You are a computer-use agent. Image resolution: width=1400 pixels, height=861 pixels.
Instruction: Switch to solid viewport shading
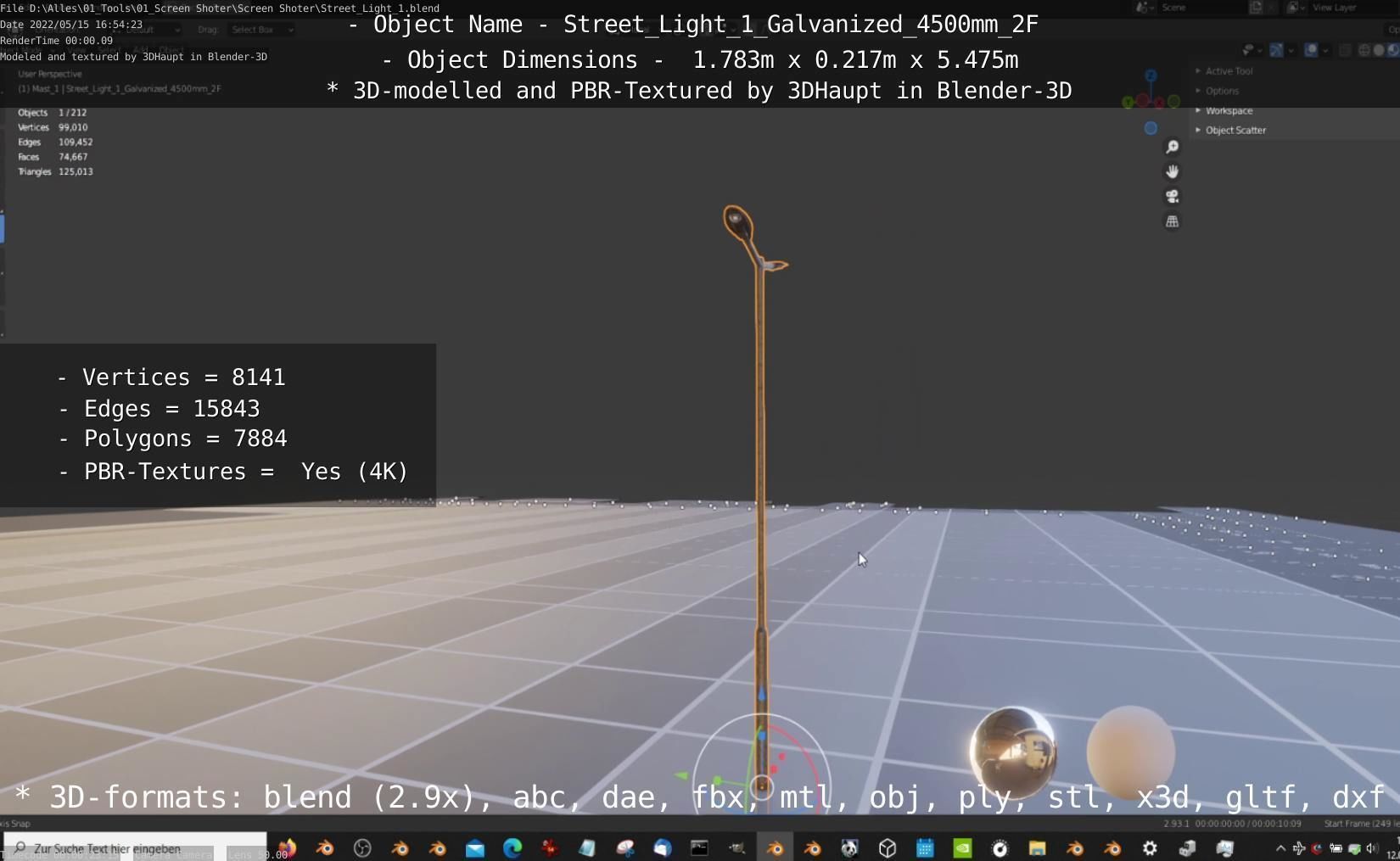(1379, 51)
